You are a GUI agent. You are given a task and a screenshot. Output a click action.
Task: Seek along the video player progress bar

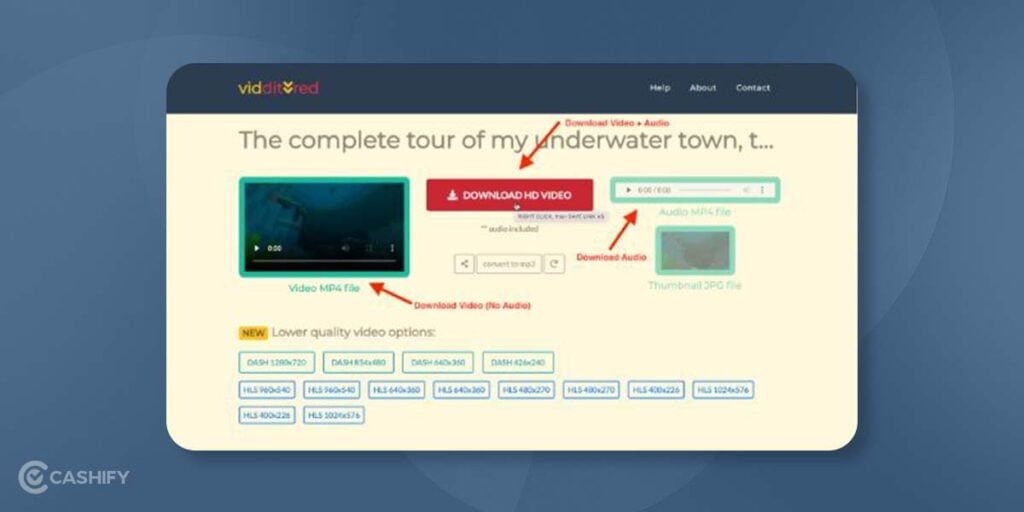(x=325, y=261)
